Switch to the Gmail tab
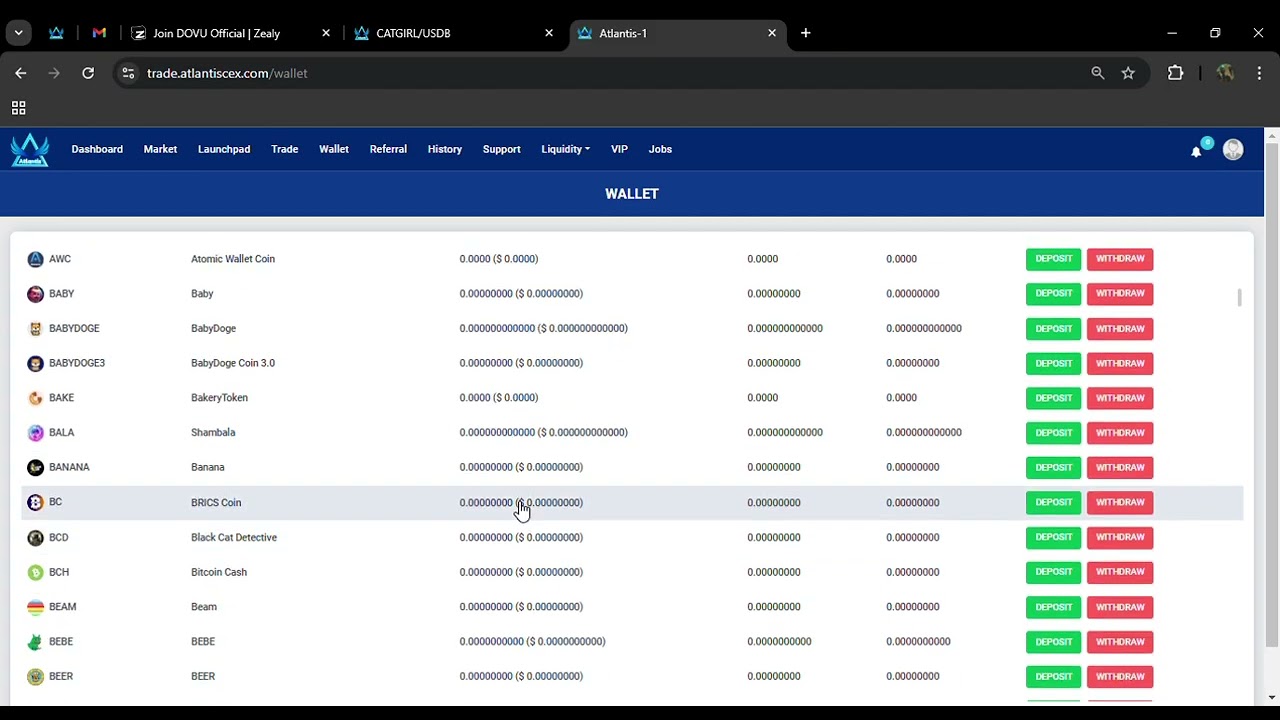This screenshot has height=720, width=1280. [99, 33]
